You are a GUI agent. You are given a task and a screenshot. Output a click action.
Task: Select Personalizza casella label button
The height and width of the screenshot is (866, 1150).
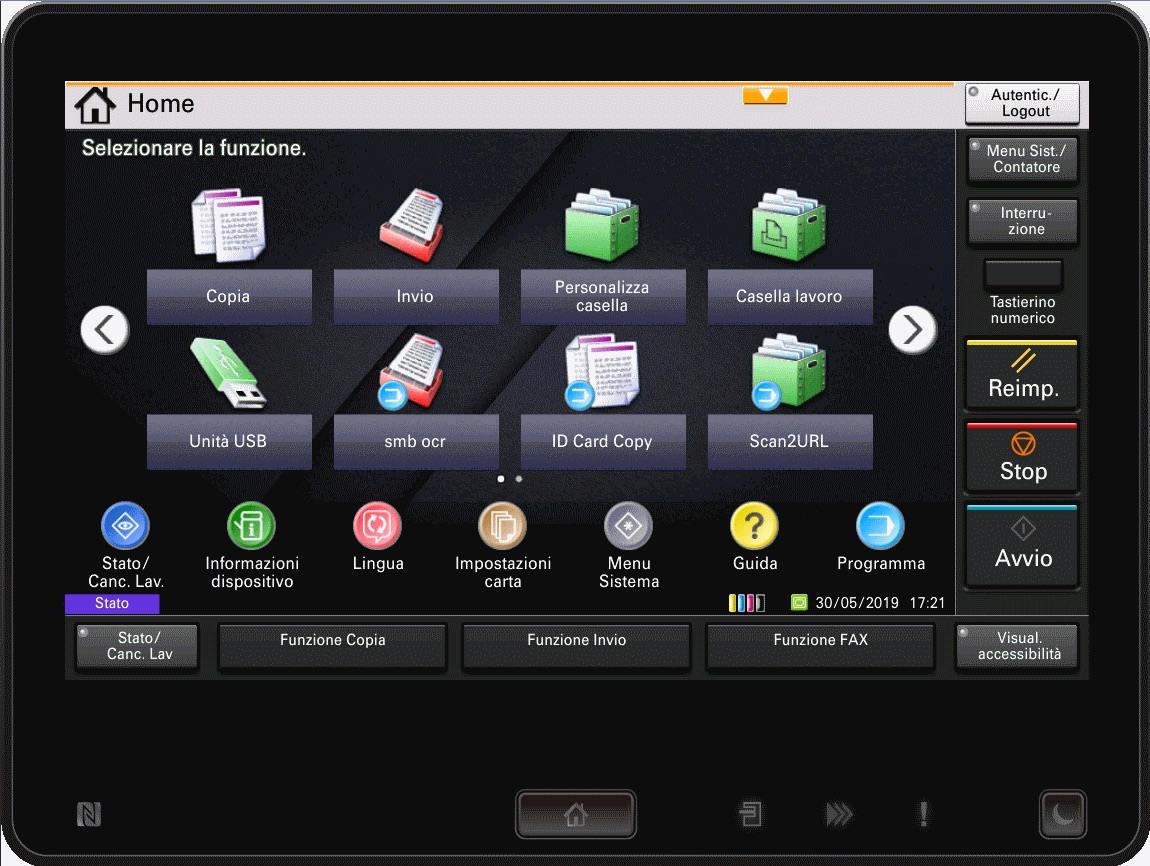(603, 297)
